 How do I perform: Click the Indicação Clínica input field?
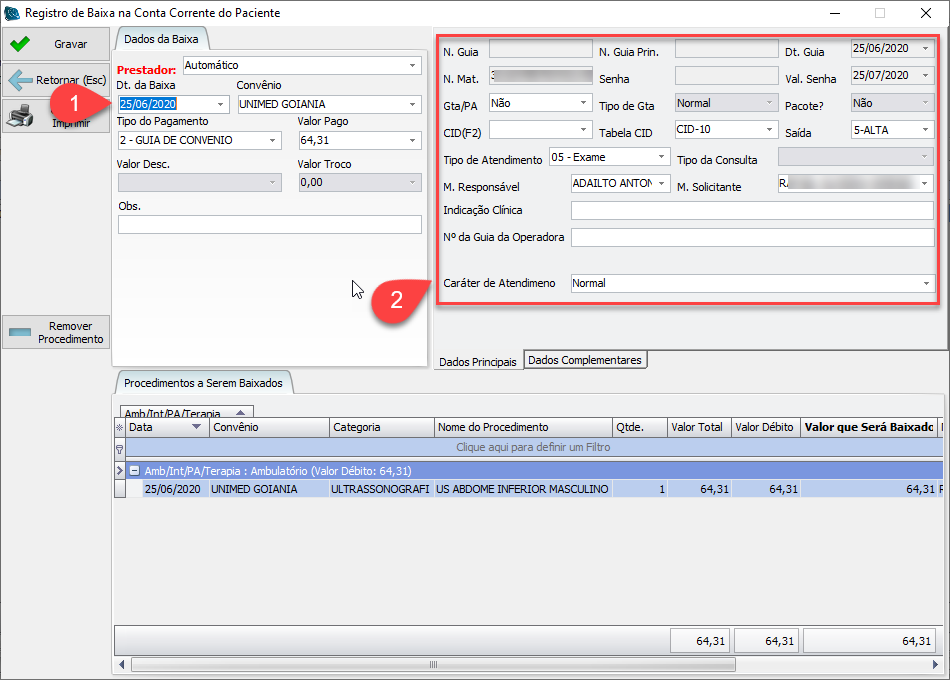(x=752, y=210)
